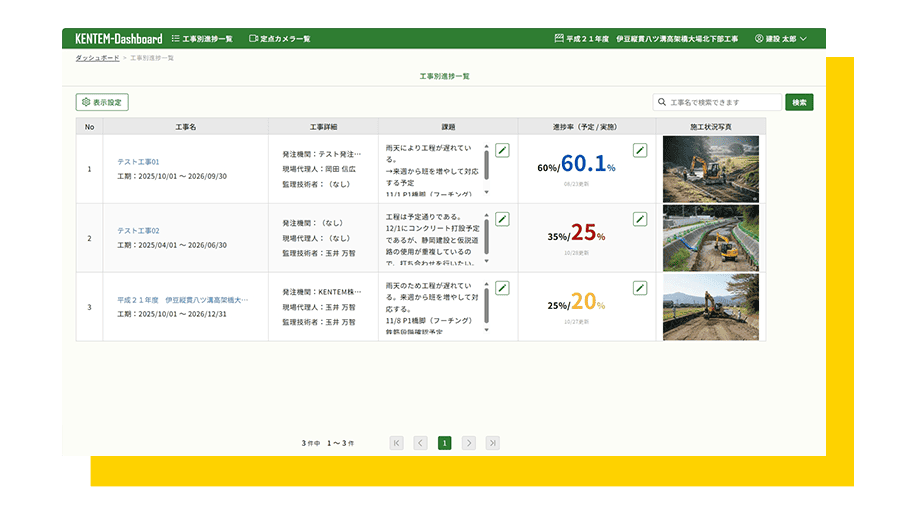Click the 60.1% progress value
This screenshot has height=515, width=916.
588,163
